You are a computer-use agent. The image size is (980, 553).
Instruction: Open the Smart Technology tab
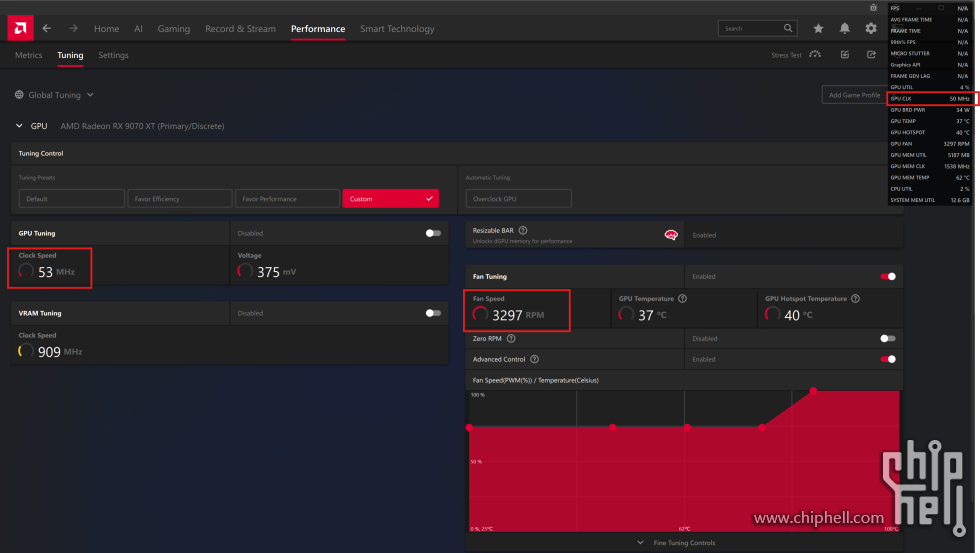(397, 29)
